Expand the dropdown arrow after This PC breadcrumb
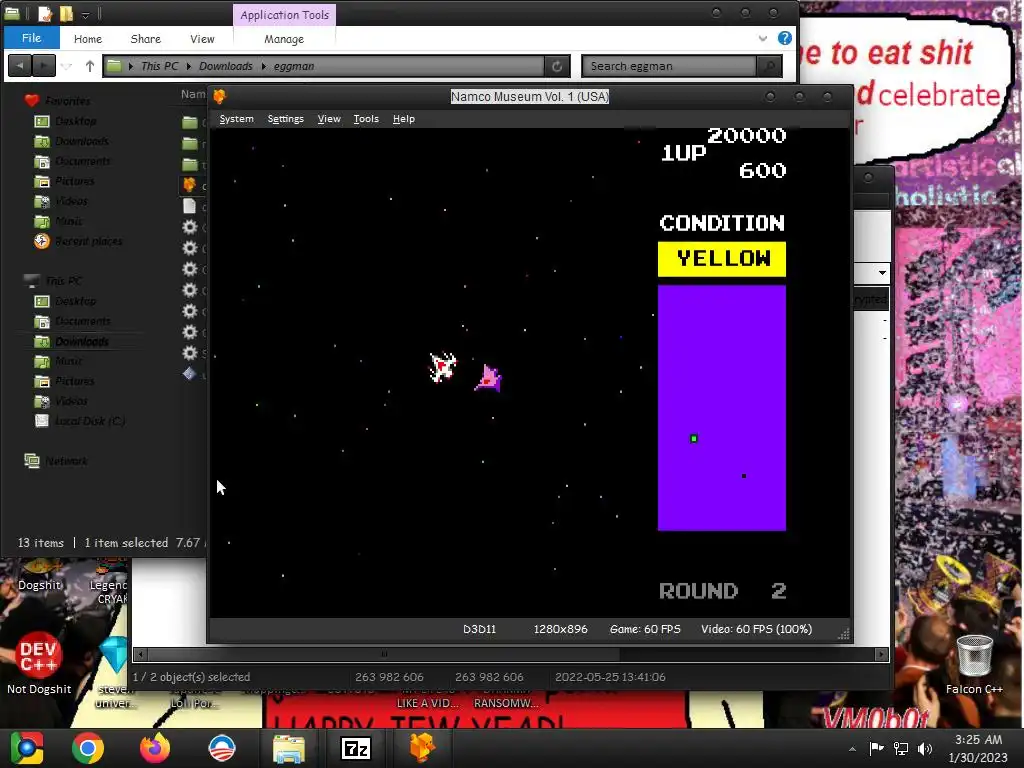This screenshot has width=1024, height=768. pyautogui.click(x=189, y=66)
